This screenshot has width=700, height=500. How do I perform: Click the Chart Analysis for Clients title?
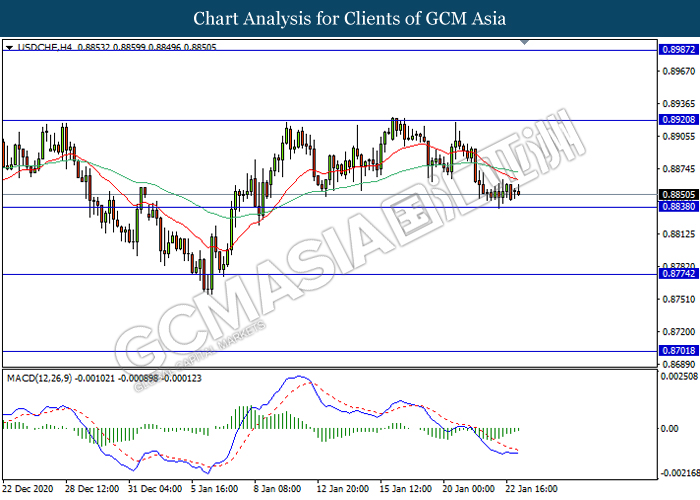350,19
